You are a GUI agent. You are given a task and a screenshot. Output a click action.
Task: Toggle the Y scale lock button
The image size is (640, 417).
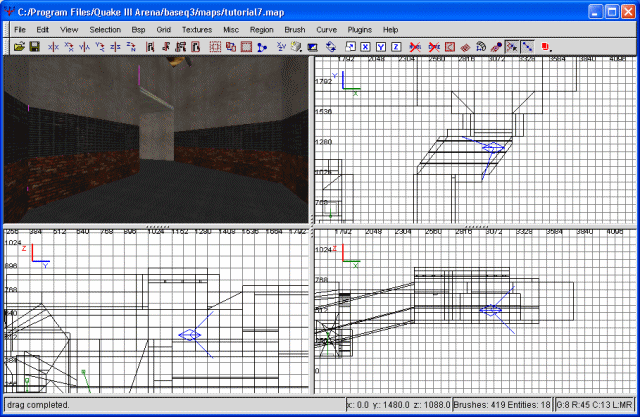coord(380,47)
